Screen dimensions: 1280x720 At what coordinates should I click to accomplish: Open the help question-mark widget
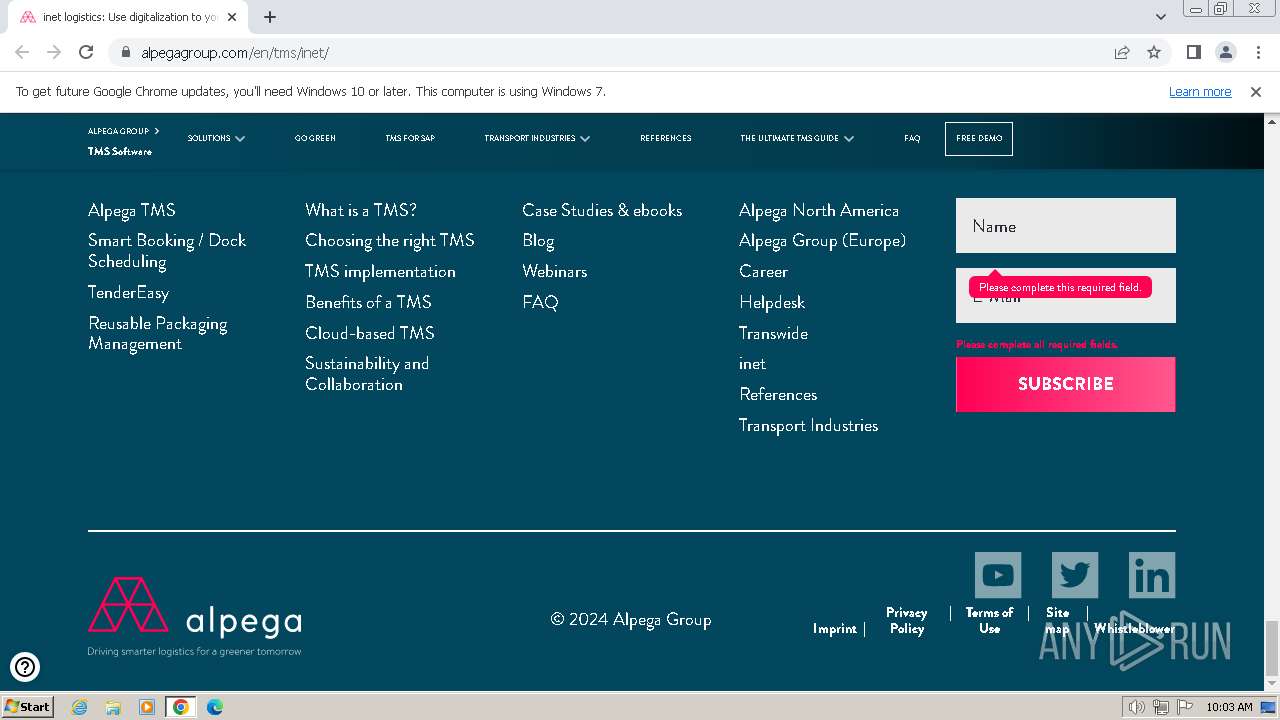[x=25, y=666]
